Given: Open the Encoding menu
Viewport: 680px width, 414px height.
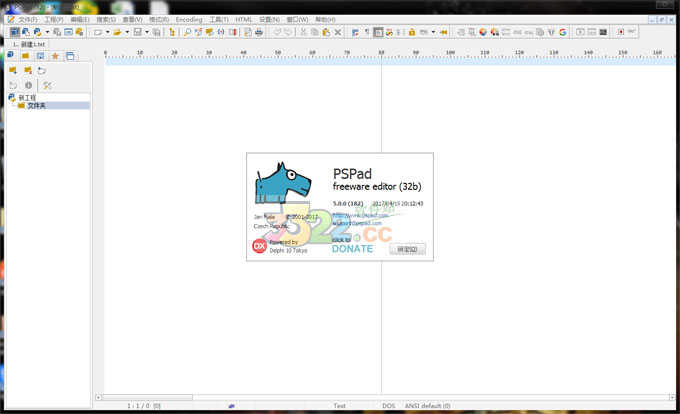Looking at the screenshot, I should (189, 20).
